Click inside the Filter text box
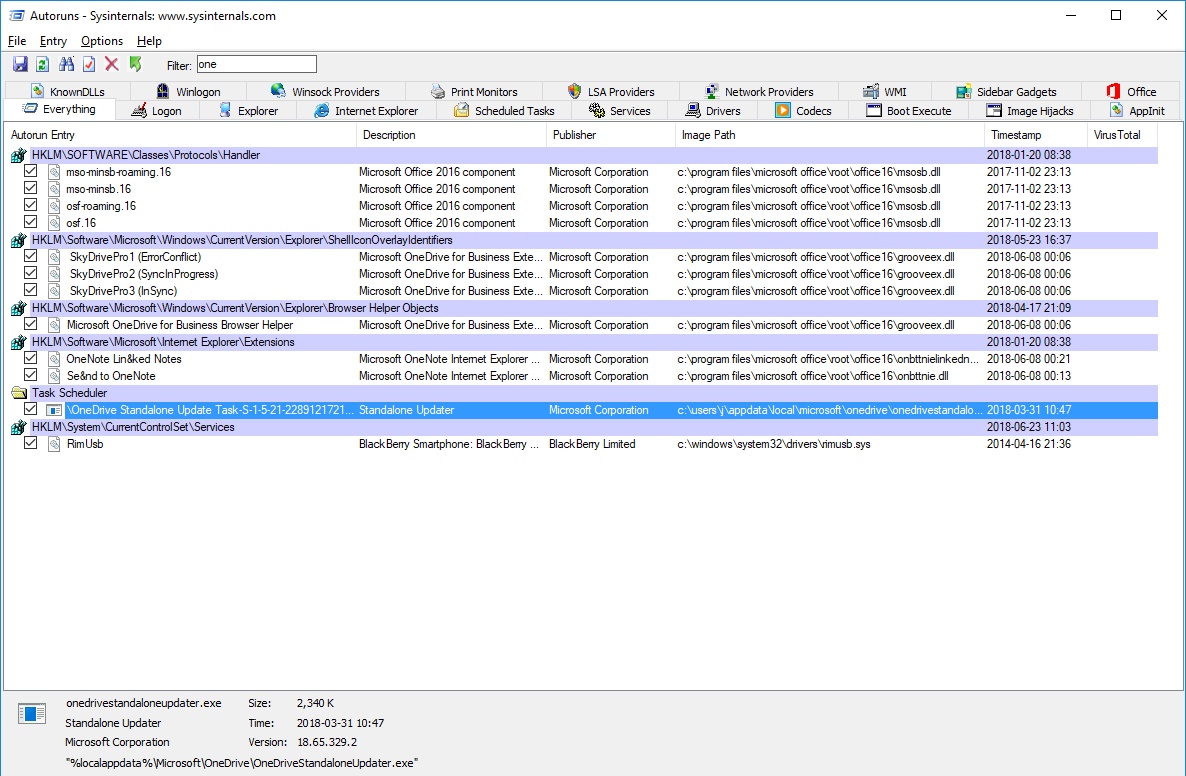Image resolution: width=1186 pixels, height=776 pixels. tap(255, 63)
